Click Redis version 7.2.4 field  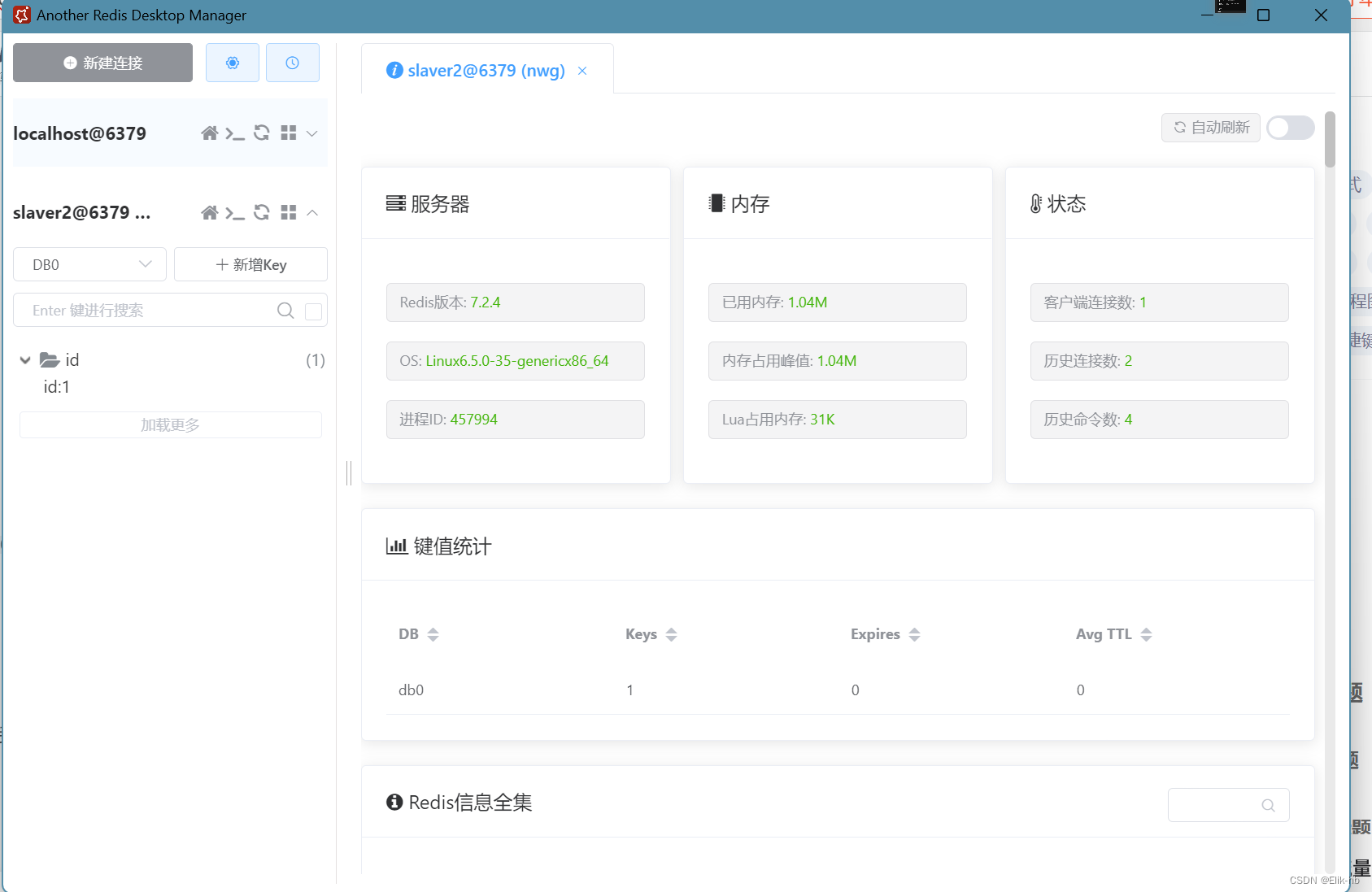click(x=516, y=302)
